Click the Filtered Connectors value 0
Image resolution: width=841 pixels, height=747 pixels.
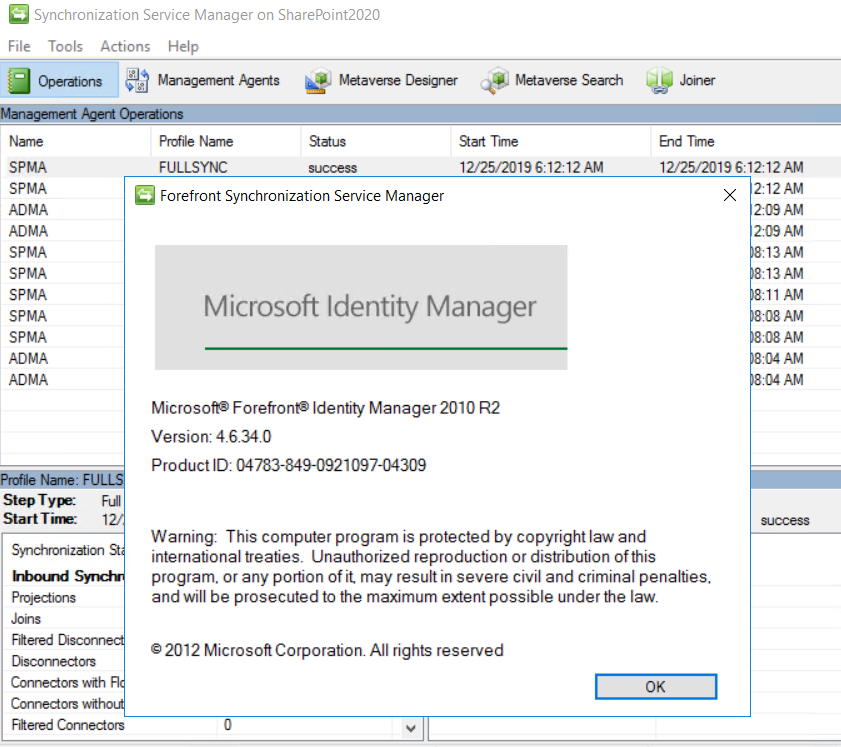tap(227, 725)
